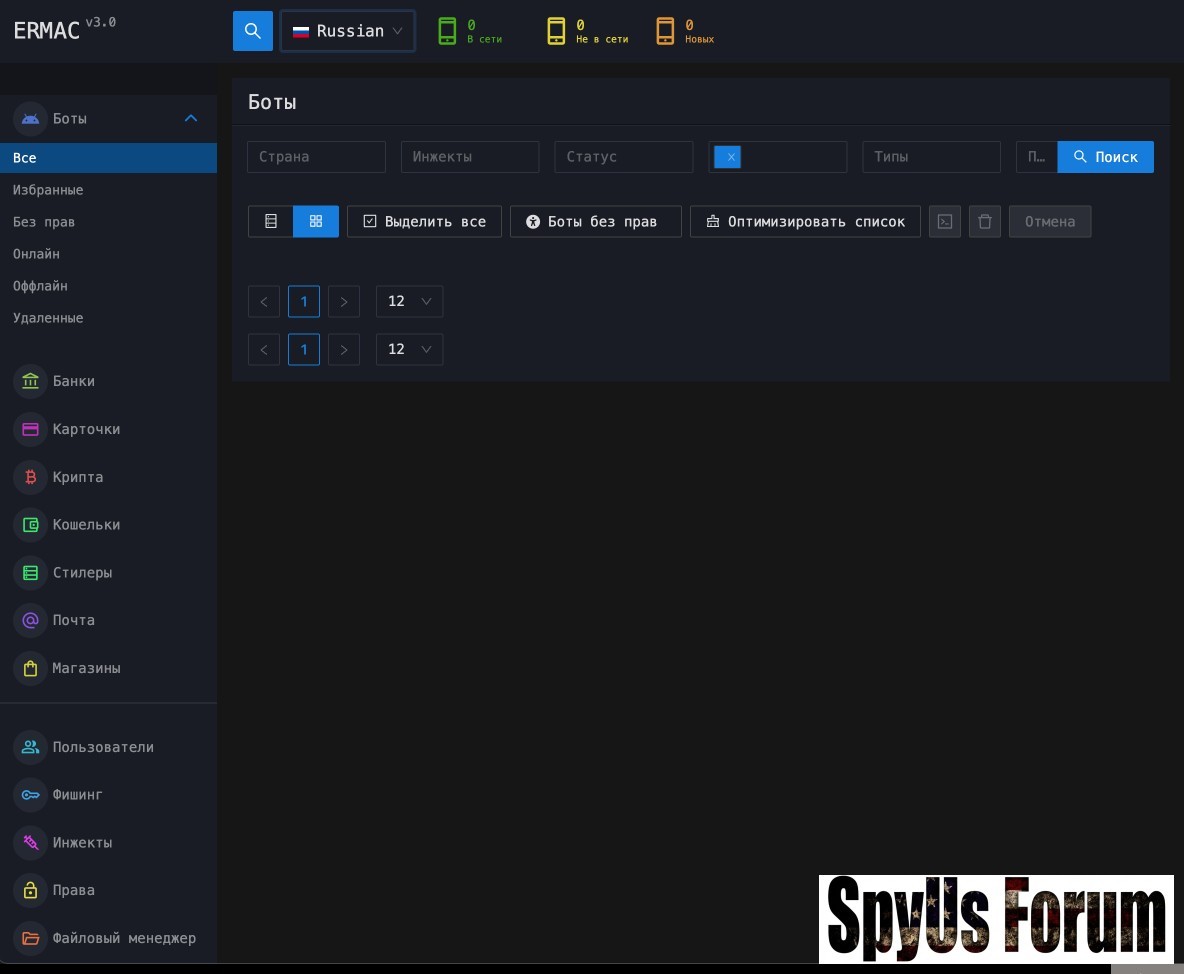Toggle the Выделить все checkbox button

424,221
